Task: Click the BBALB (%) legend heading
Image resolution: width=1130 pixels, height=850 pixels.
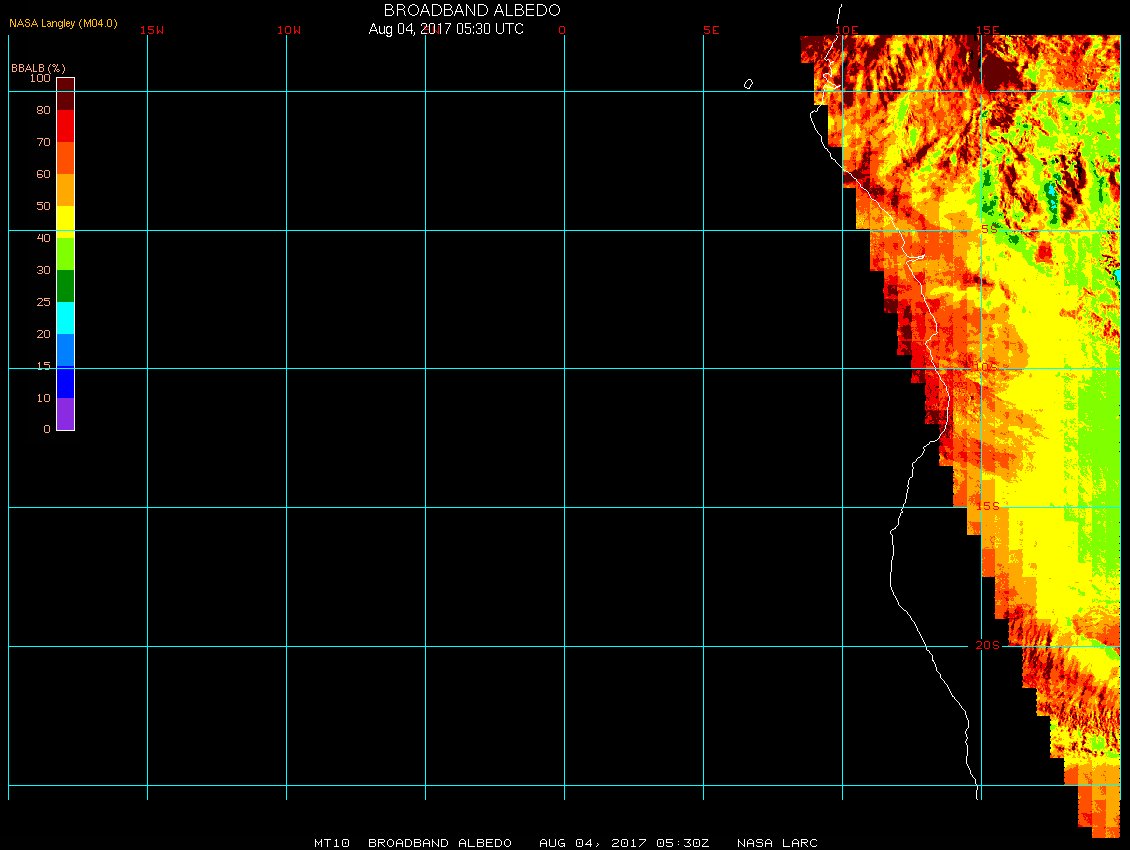Action: coord(38,67)
